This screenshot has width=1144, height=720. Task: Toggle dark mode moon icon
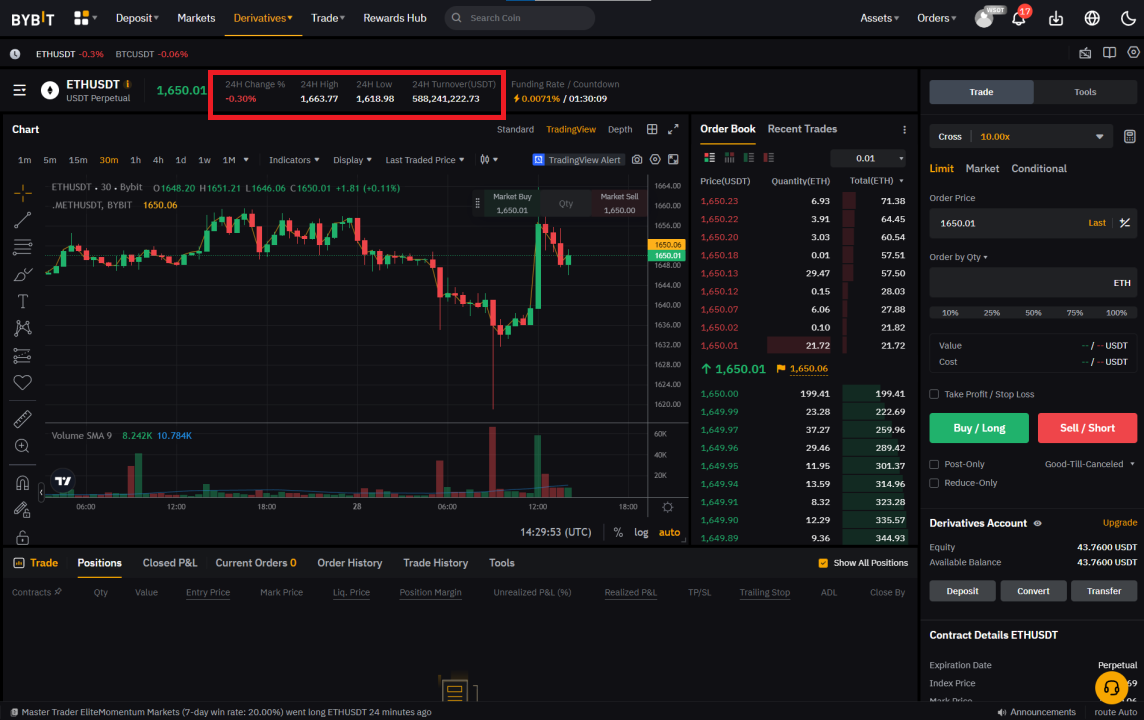(1127, 18)
